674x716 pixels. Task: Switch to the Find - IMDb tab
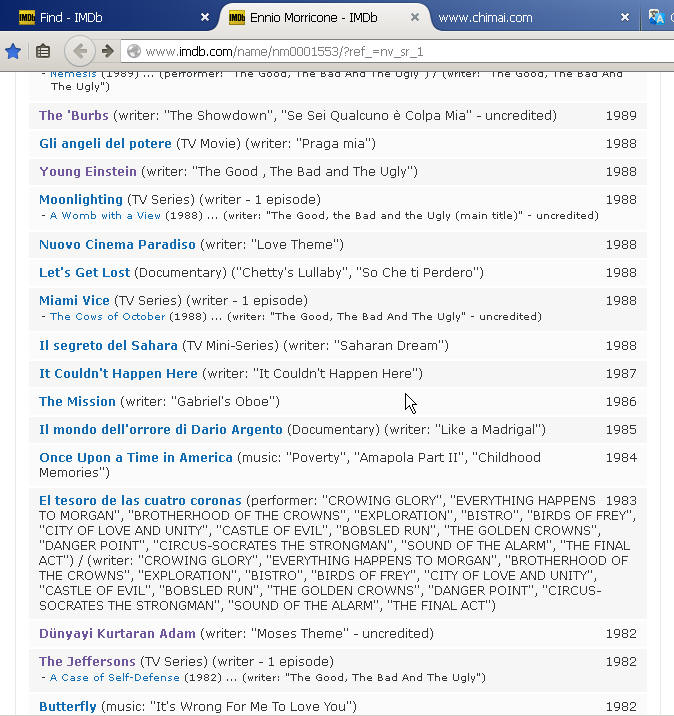point(110,17)
